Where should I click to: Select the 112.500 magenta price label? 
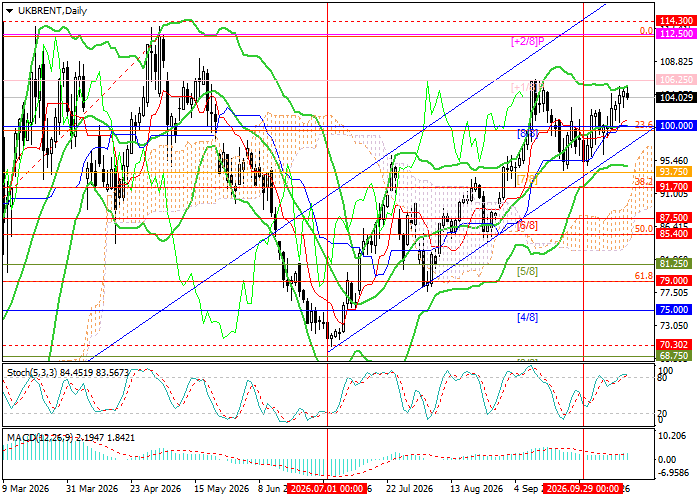[676, 33]
